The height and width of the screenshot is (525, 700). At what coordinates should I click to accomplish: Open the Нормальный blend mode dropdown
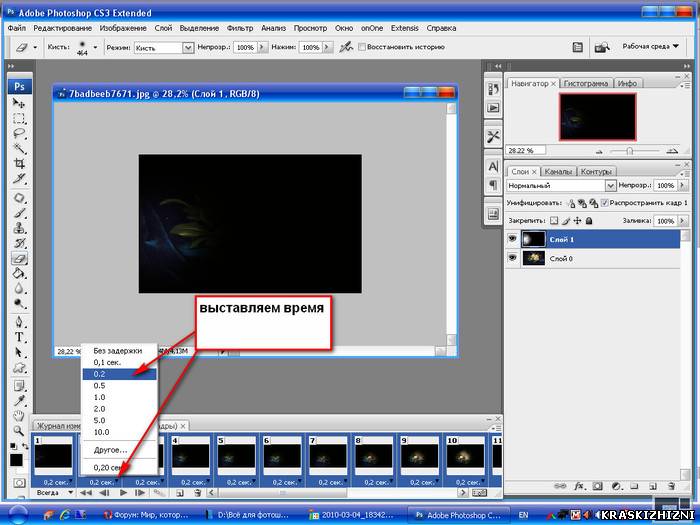(x=610, y=185)
